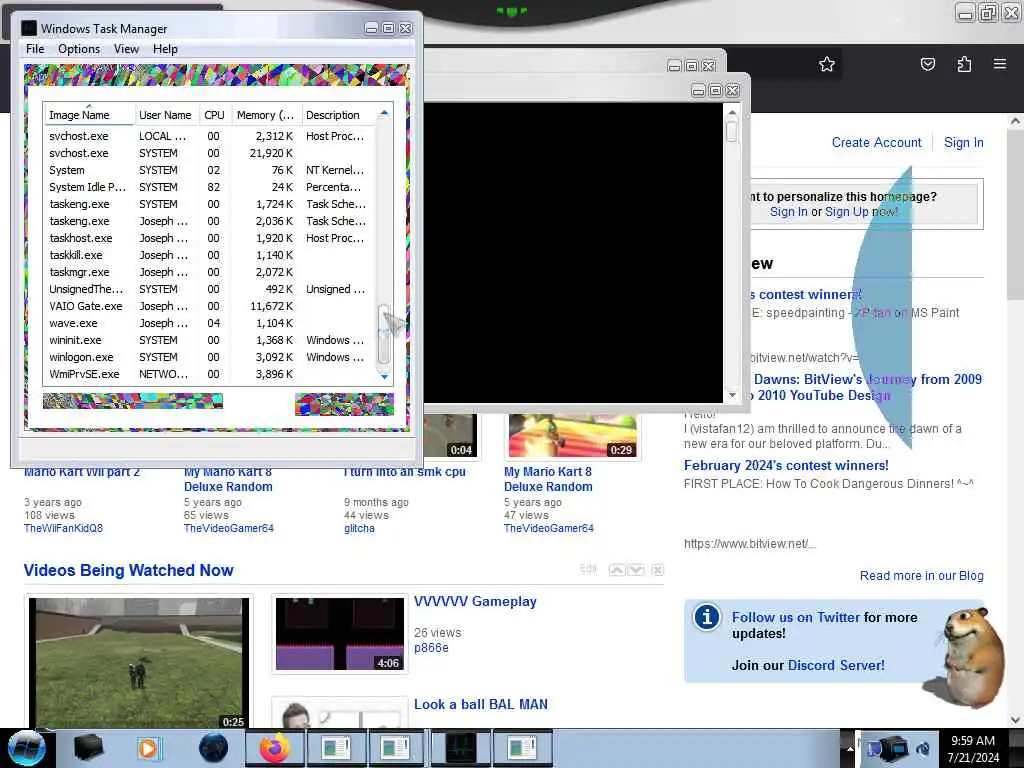Open the File menu in Task Manager
Screen dimensions: 1024x768
coord(35,49)
